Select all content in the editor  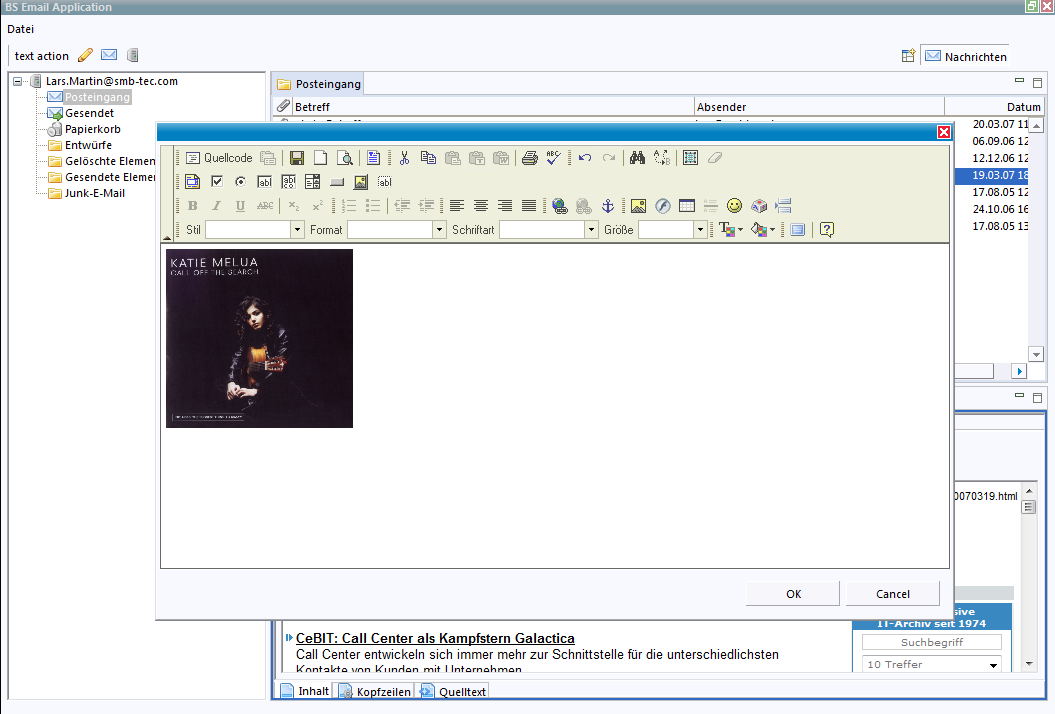pos(690,158)
